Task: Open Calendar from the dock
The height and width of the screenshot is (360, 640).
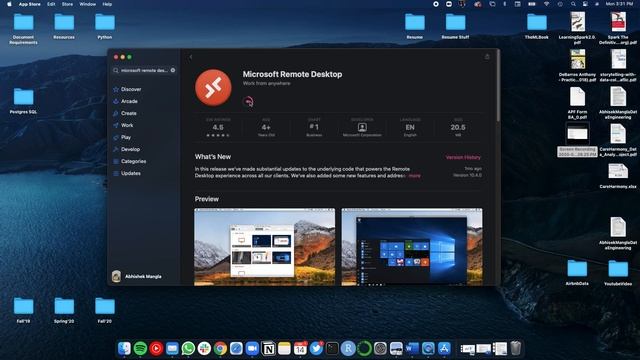Action: click(x=300, y=348)
